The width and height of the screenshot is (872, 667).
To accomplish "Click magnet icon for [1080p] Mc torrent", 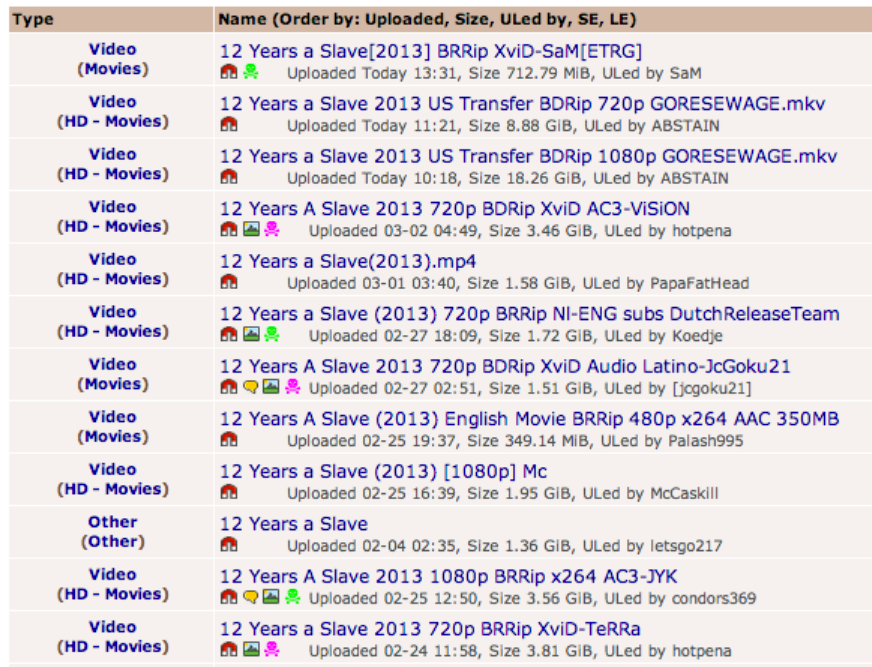I will pos(229,492).
